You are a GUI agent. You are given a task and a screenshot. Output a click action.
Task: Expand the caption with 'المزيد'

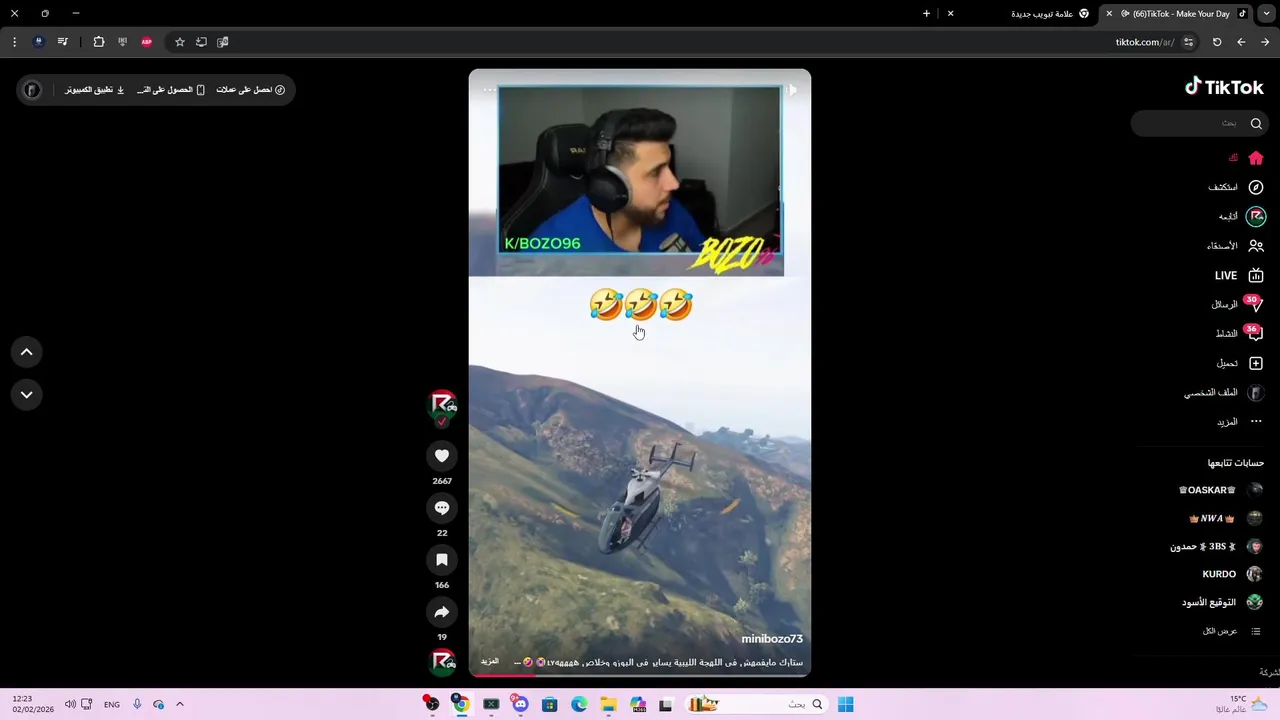coord(490,661)
